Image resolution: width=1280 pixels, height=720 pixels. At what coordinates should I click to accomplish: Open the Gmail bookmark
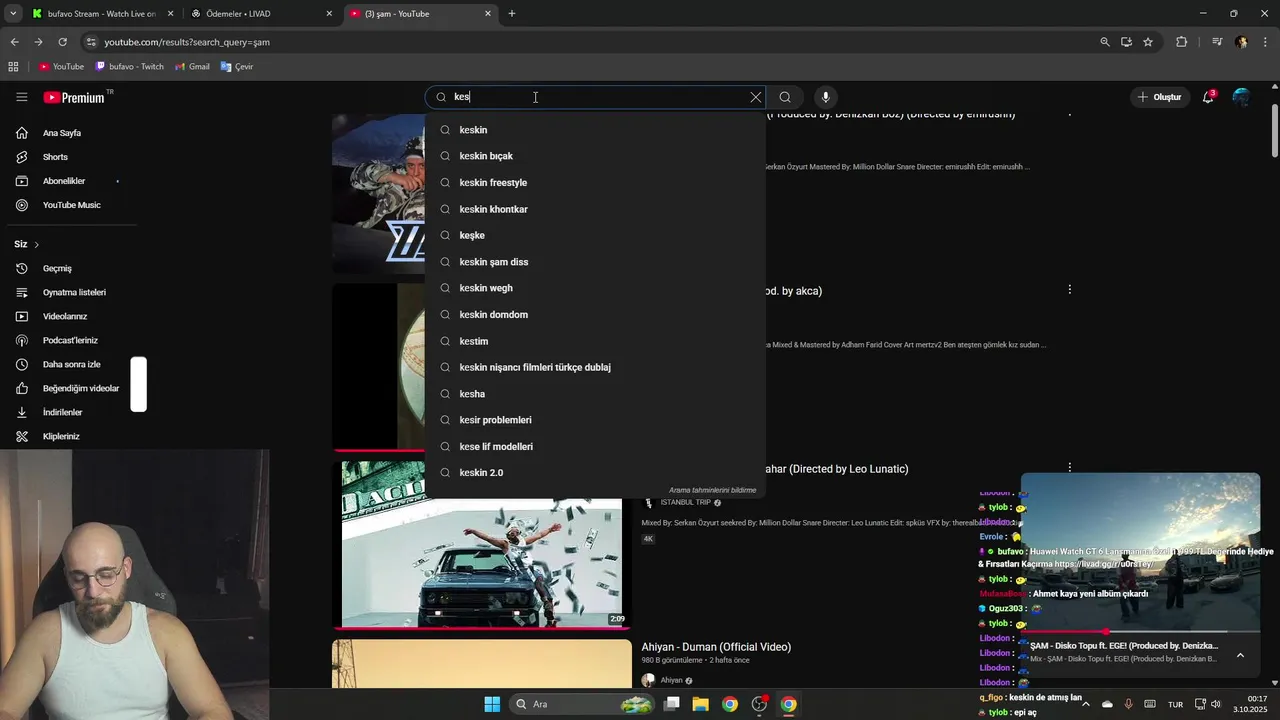coord(192,67)
